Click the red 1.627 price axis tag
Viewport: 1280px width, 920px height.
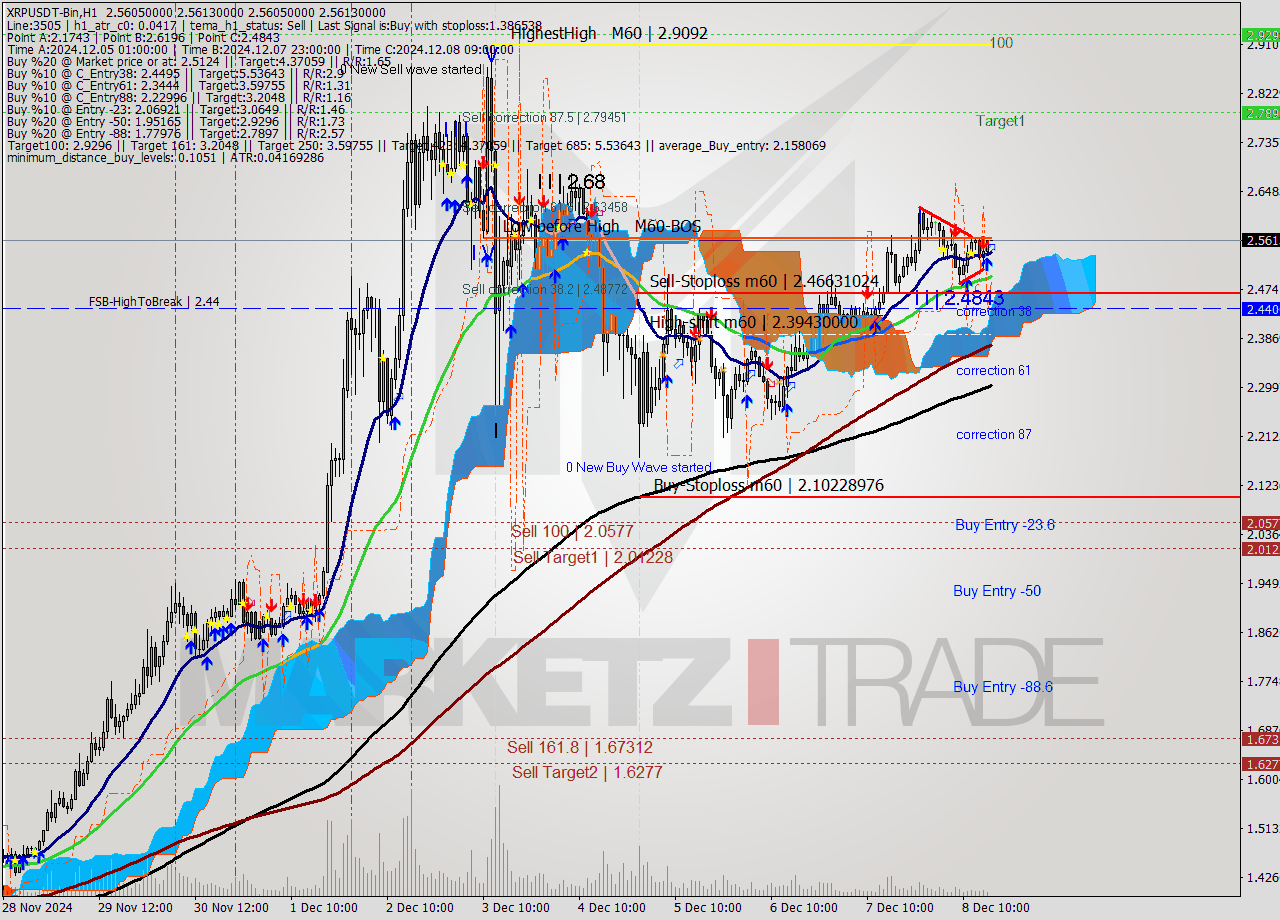[x=1260, y=764]
